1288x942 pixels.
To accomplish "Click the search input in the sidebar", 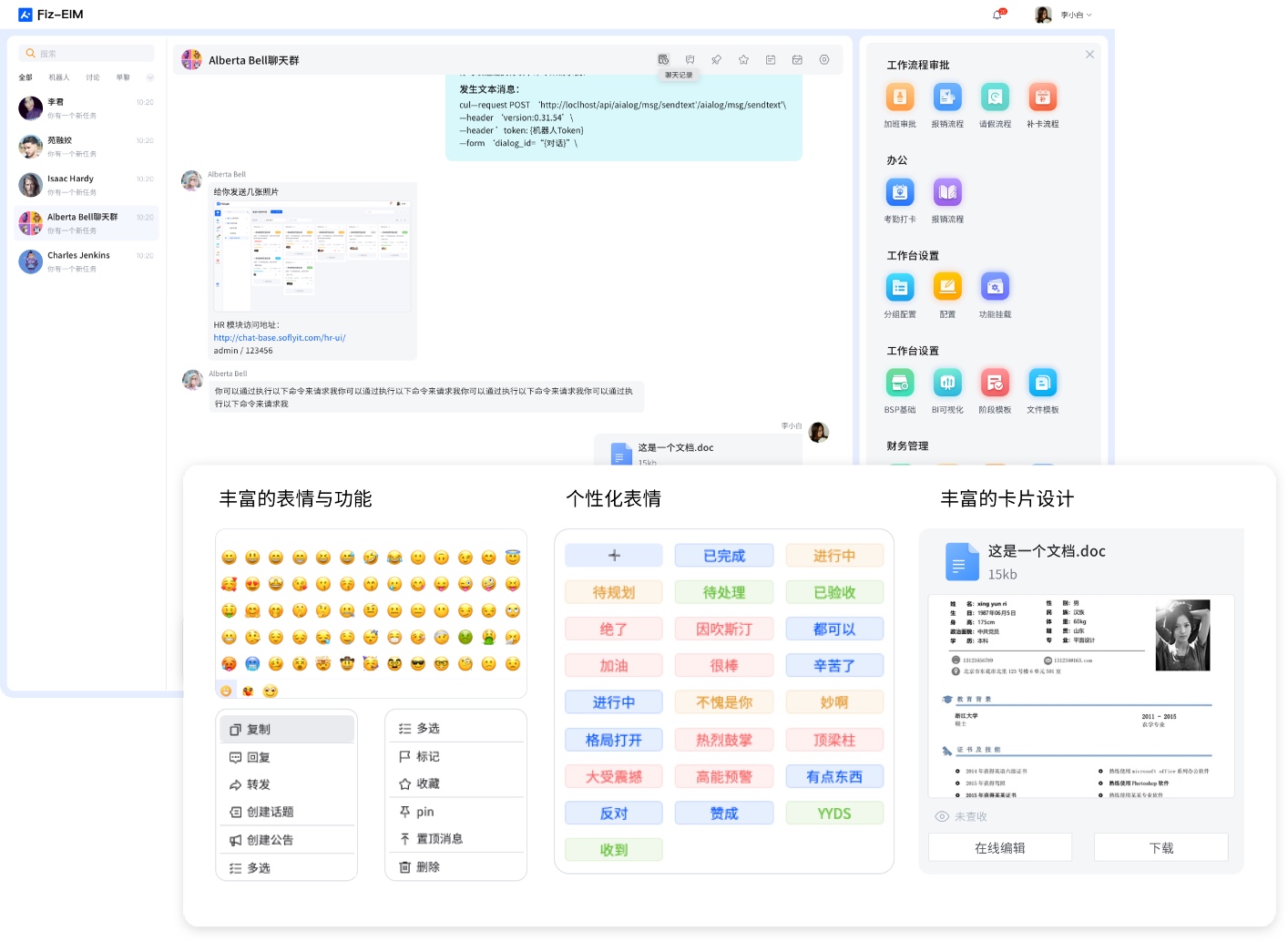I will tap(91, 54).
